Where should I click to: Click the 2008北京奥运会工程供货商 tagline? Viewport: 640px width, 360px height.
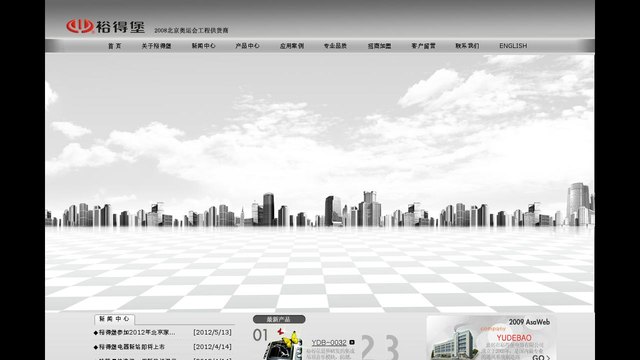[191, 31]
